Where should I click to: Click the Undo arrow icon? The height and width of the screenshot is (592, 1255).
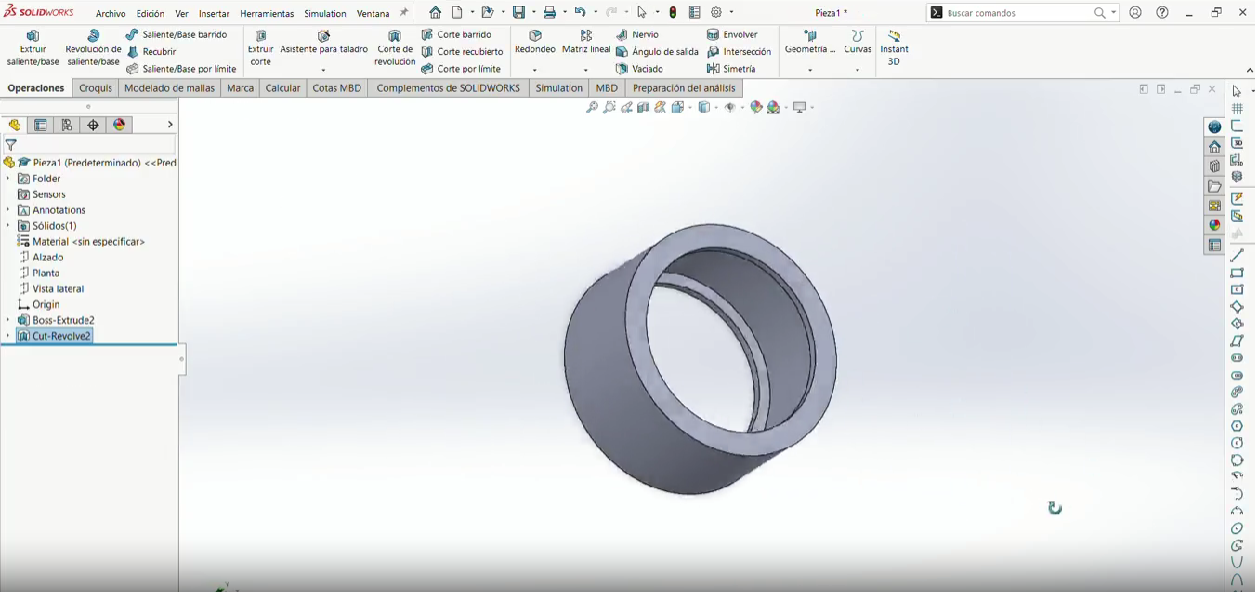579,13
